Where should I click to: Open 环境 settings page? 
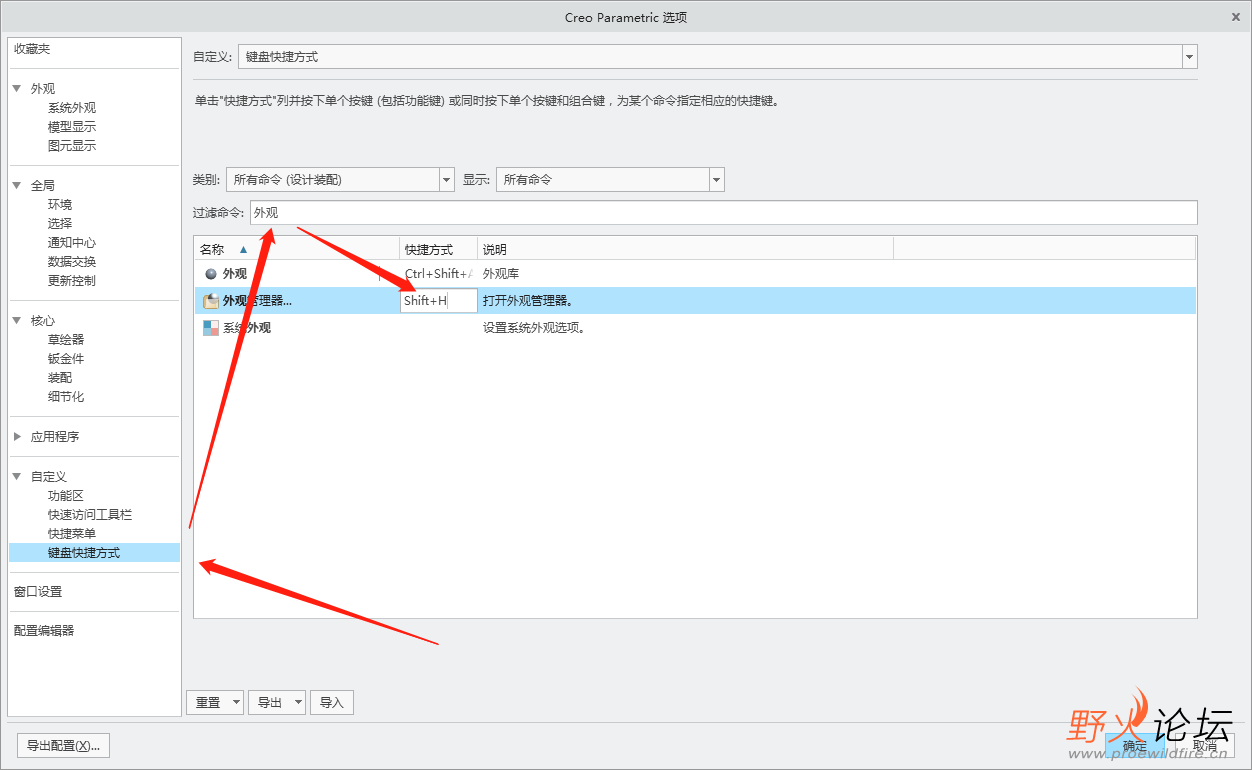(x=60, y=205)
